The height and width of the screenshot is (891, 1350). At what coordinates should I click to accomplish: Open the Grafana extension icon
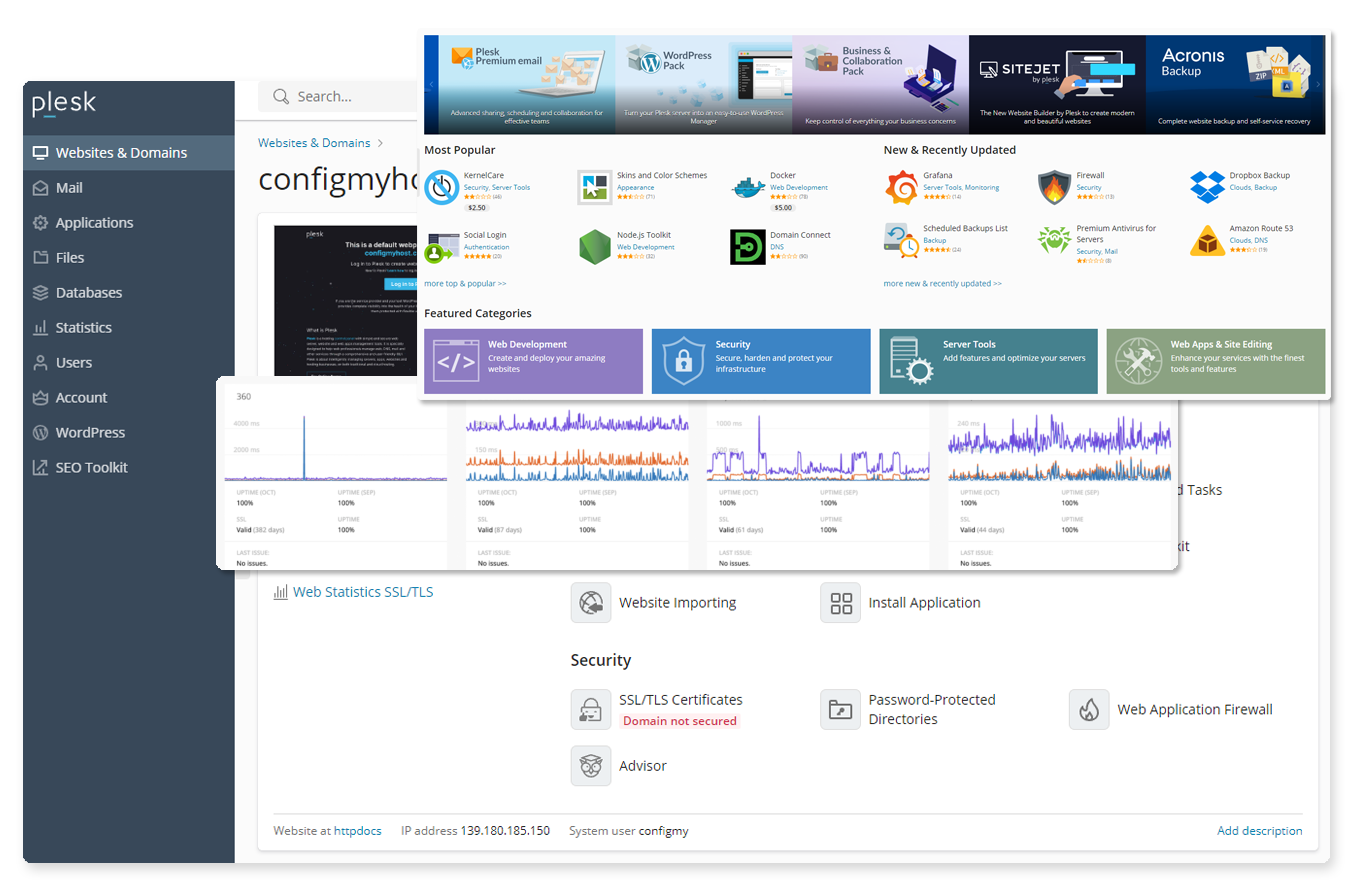901,187
